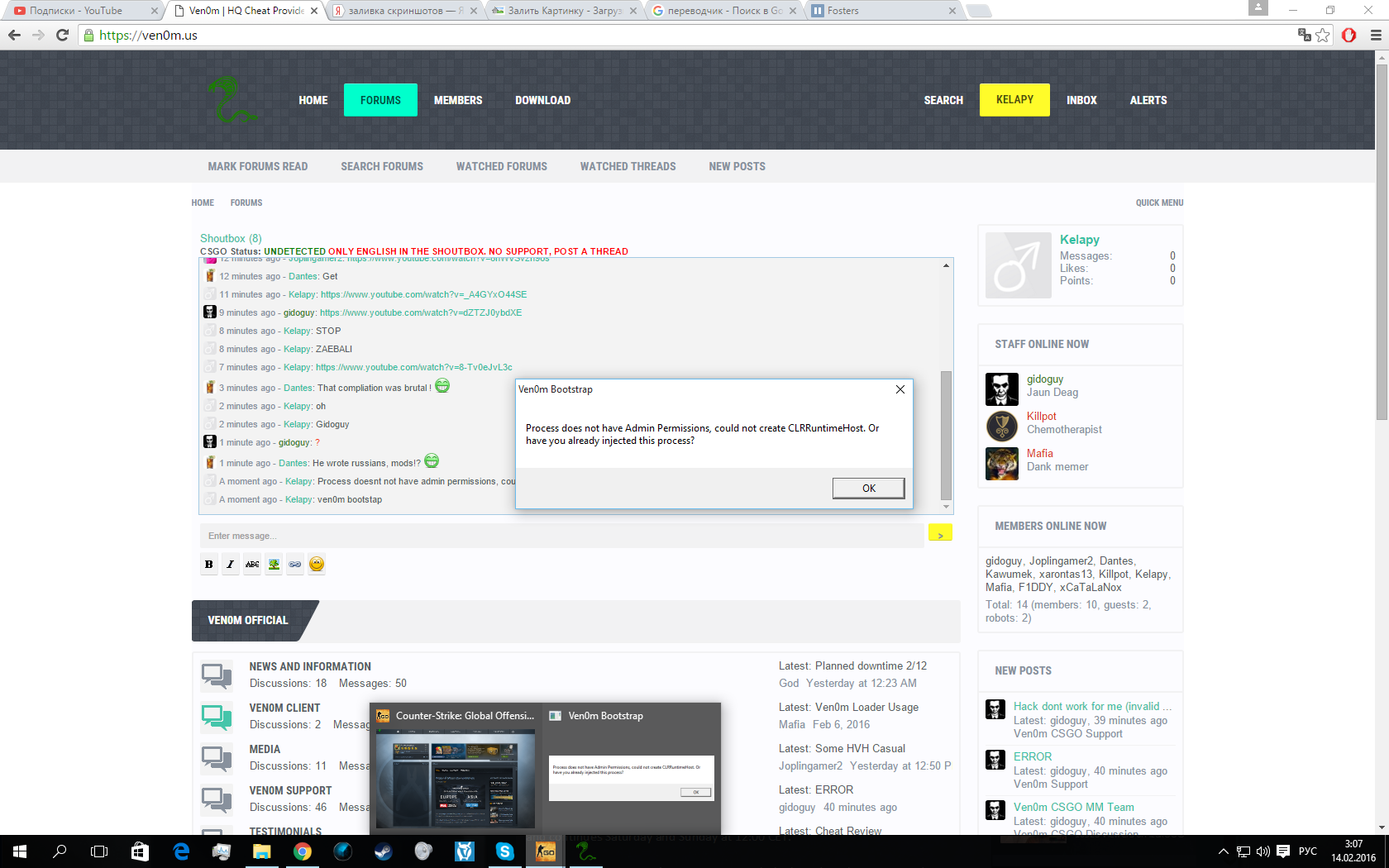The height and width of the screenshot is (868, 1389).
Task: Close the Ven0m Bootstrap dialog with the X
Action: click(x=900, y=389)
